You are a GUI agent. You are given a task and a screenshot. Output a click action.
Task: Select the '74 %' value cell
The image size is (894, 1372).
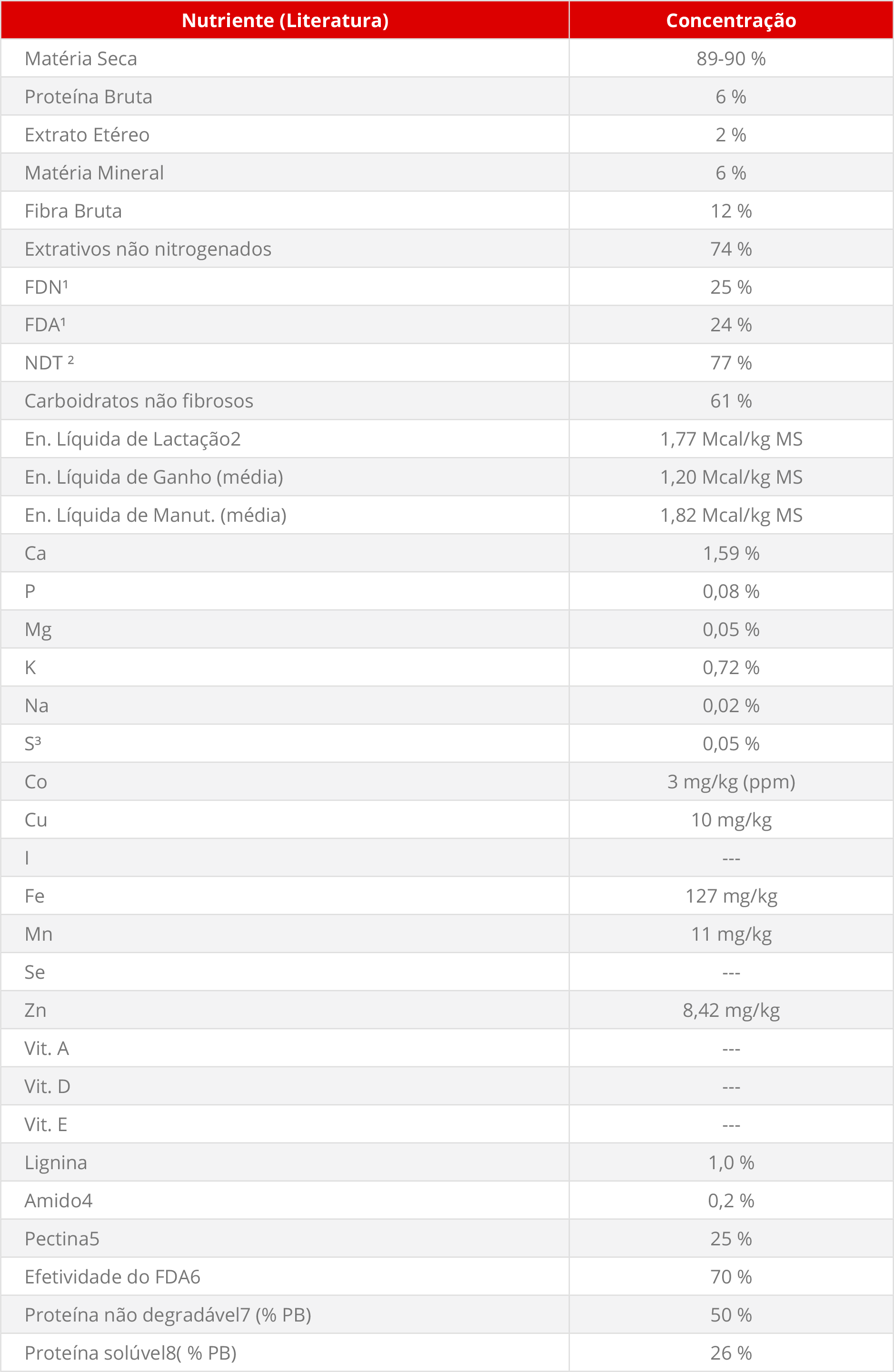click(x=731, y=249)
